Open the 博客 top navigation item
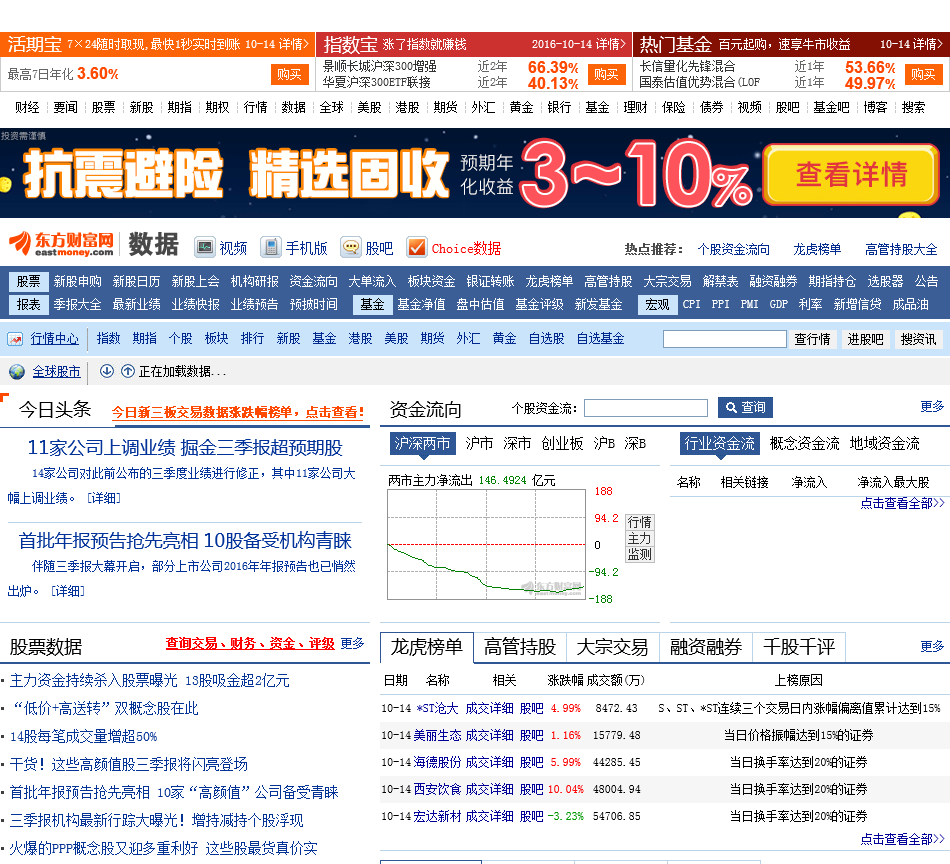The height and width of the screenshot is (864, 950). point(875,107)
